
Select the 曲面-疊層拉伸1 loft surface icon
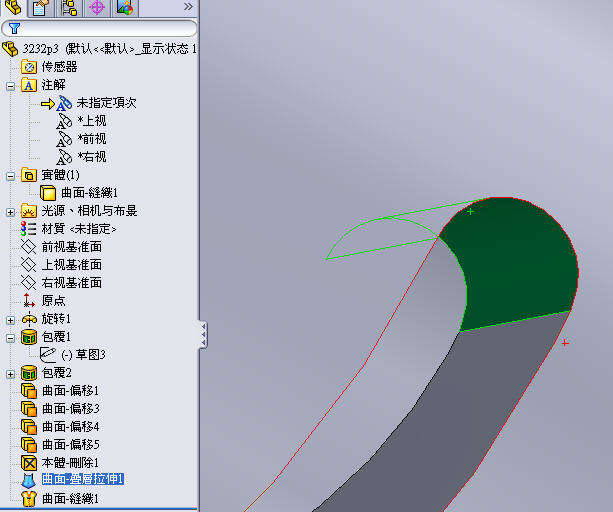(29, 481)
